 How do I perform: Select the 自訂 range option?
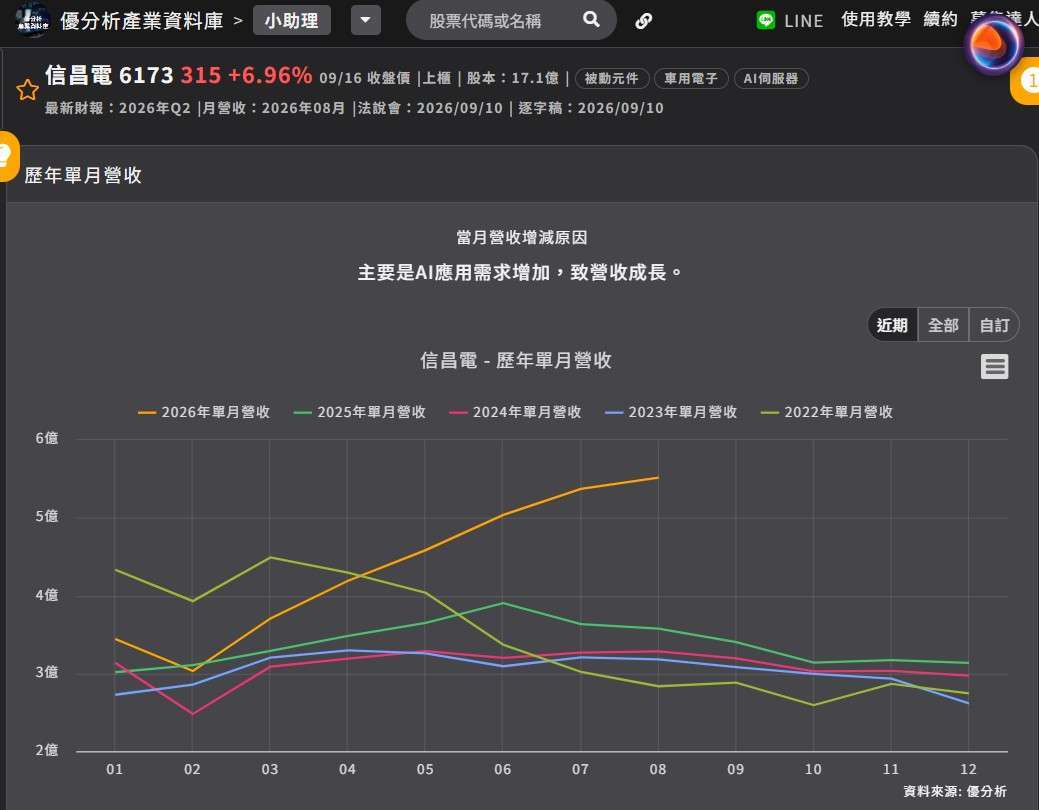pyautogui.click(x=994, y=325)
